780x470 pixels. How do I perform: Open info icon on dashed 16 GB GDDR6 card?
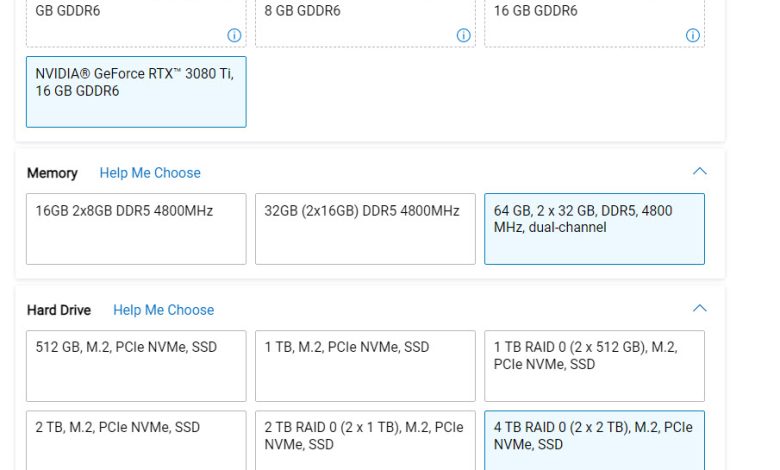[x=693, y=35]
